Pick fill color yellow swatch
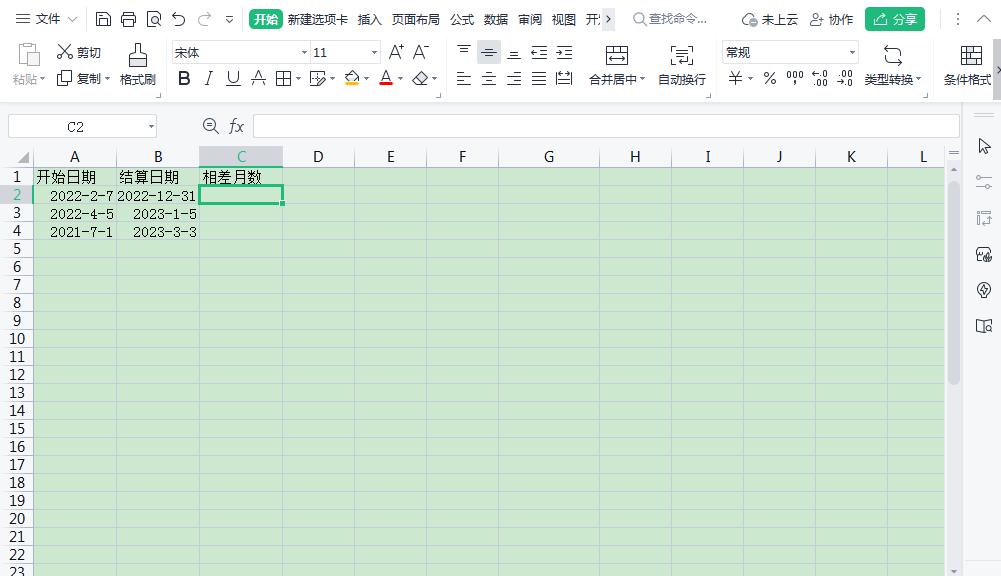Screen dimensions: 1001x576 352,79
